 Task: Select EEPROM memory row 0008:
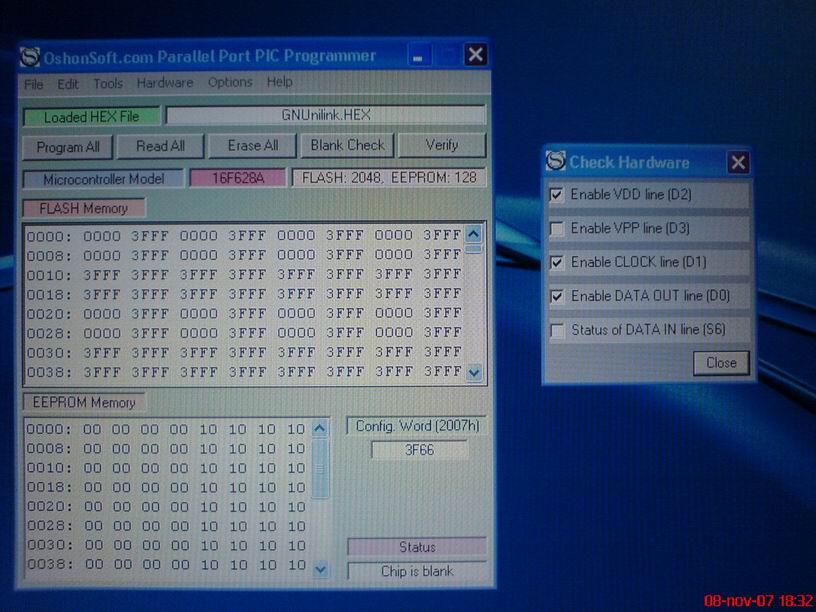tap(165, 449)
